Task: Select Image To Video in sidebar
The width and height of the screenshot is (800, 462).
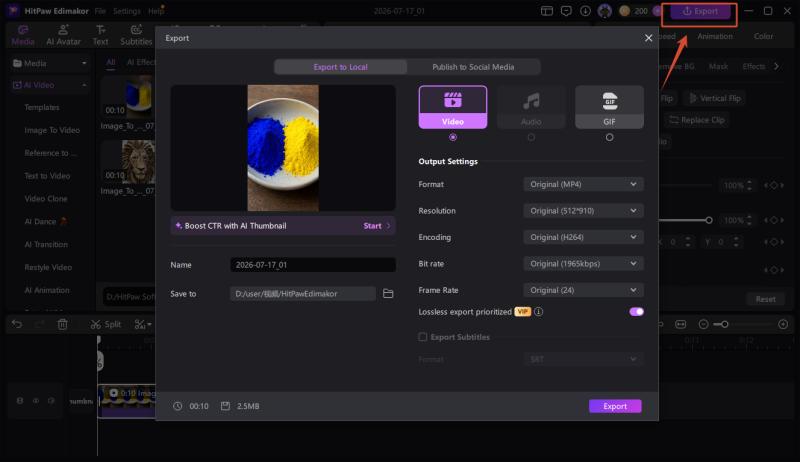Action: point(52,130)
